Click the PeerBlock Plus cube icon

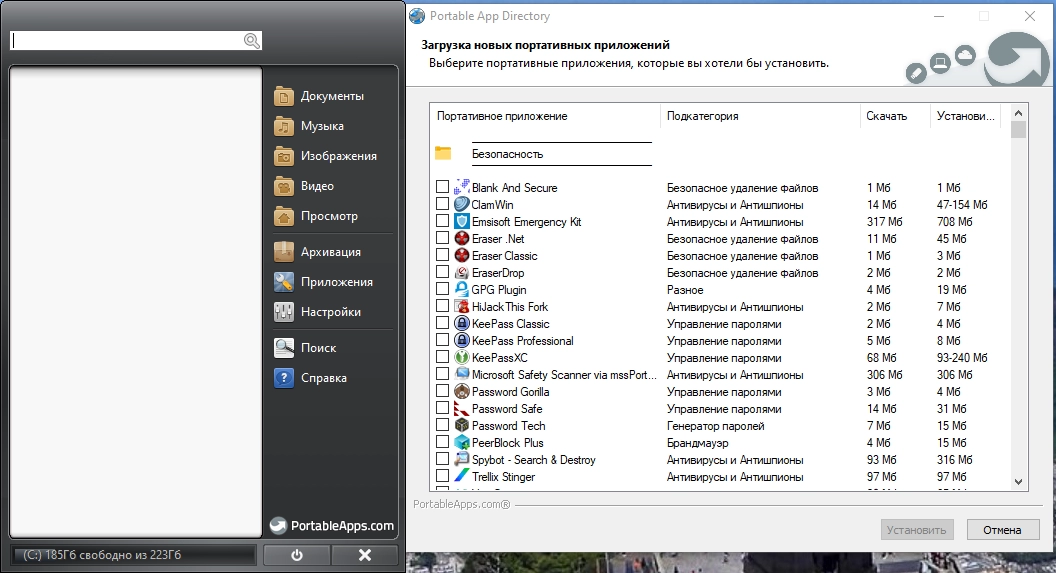click(x=461, y=442)
